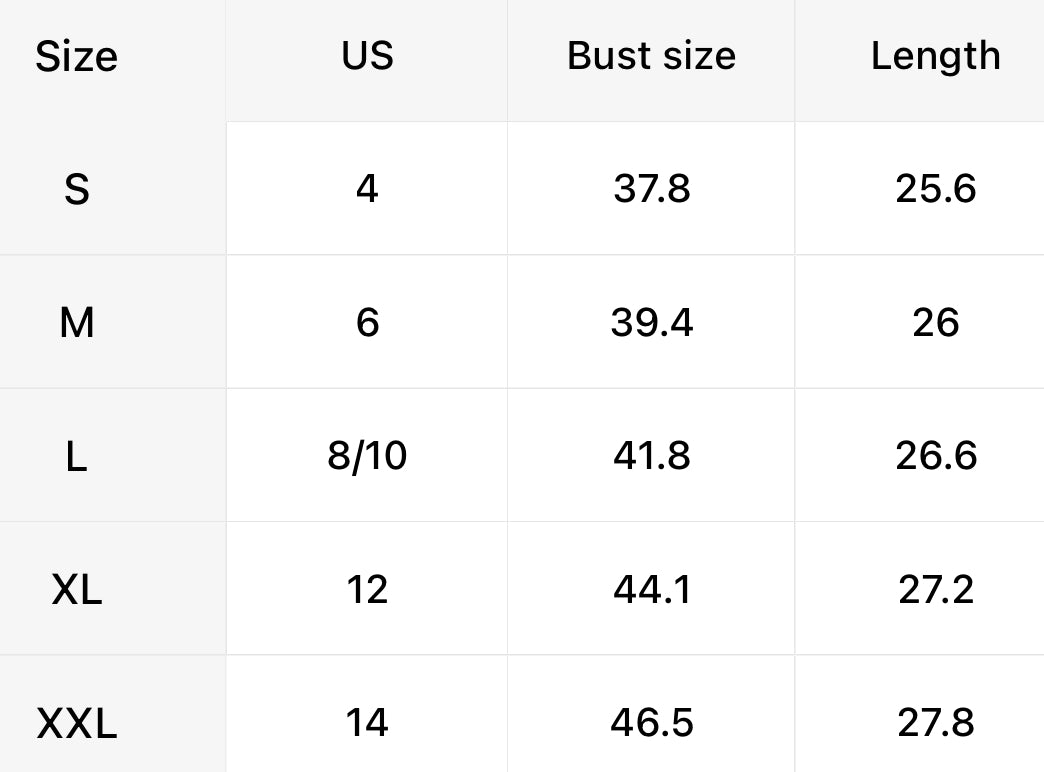Click the US column header
Screen dimensions: 1044x772
(x=367, y=56)
